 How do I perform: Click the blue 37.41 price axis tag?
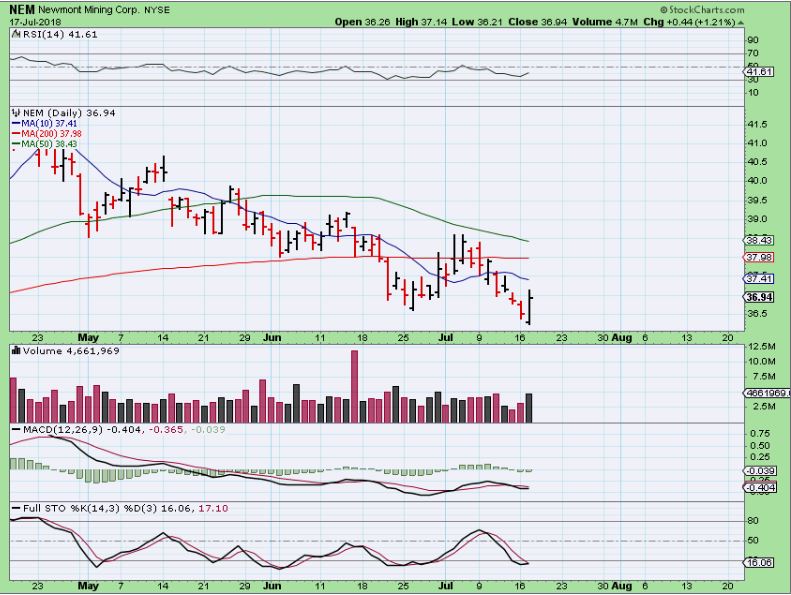[758, 279]
